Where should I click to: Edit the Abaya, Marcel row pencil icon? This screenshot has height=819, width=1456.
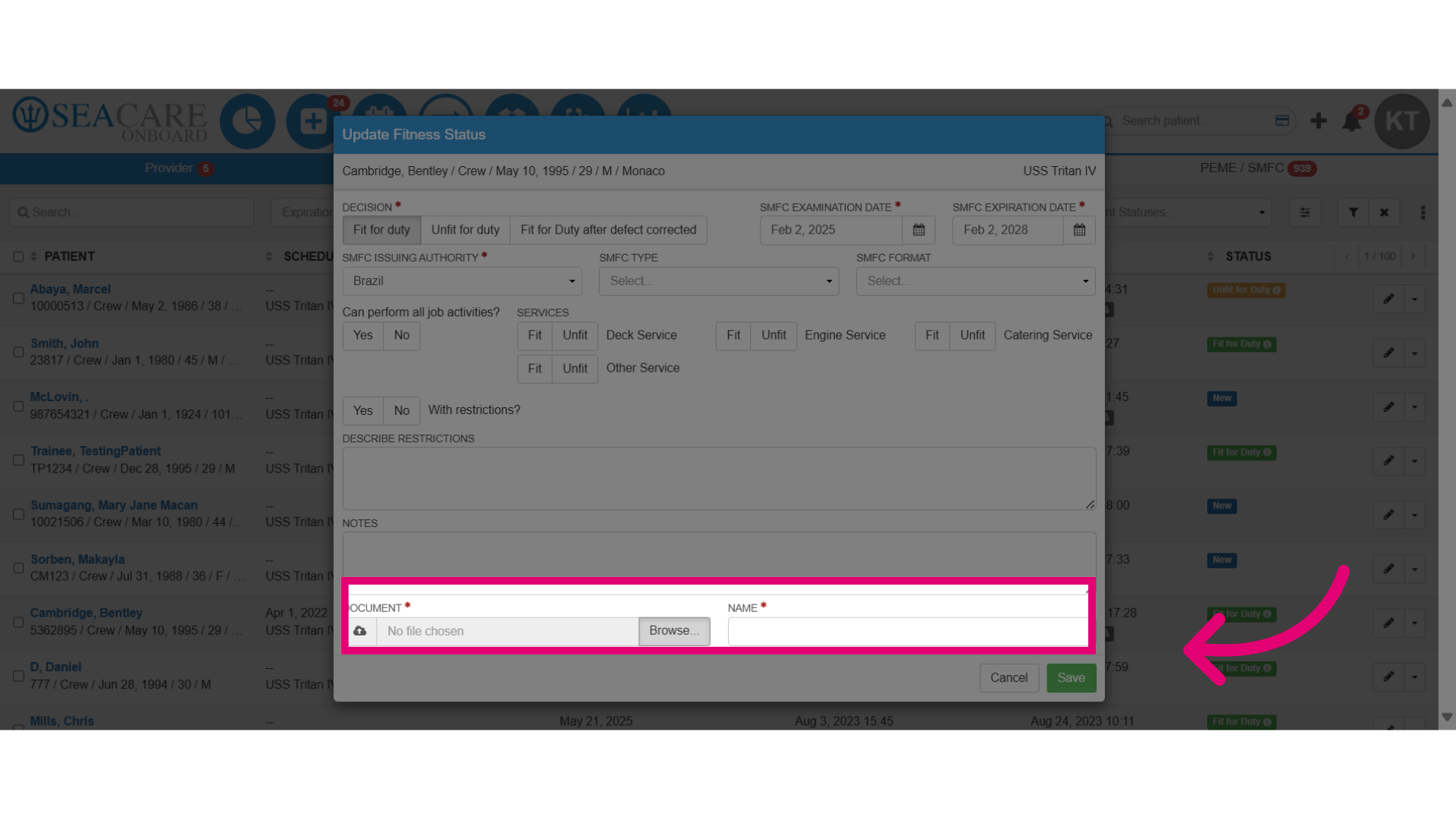coord(1389,299)
